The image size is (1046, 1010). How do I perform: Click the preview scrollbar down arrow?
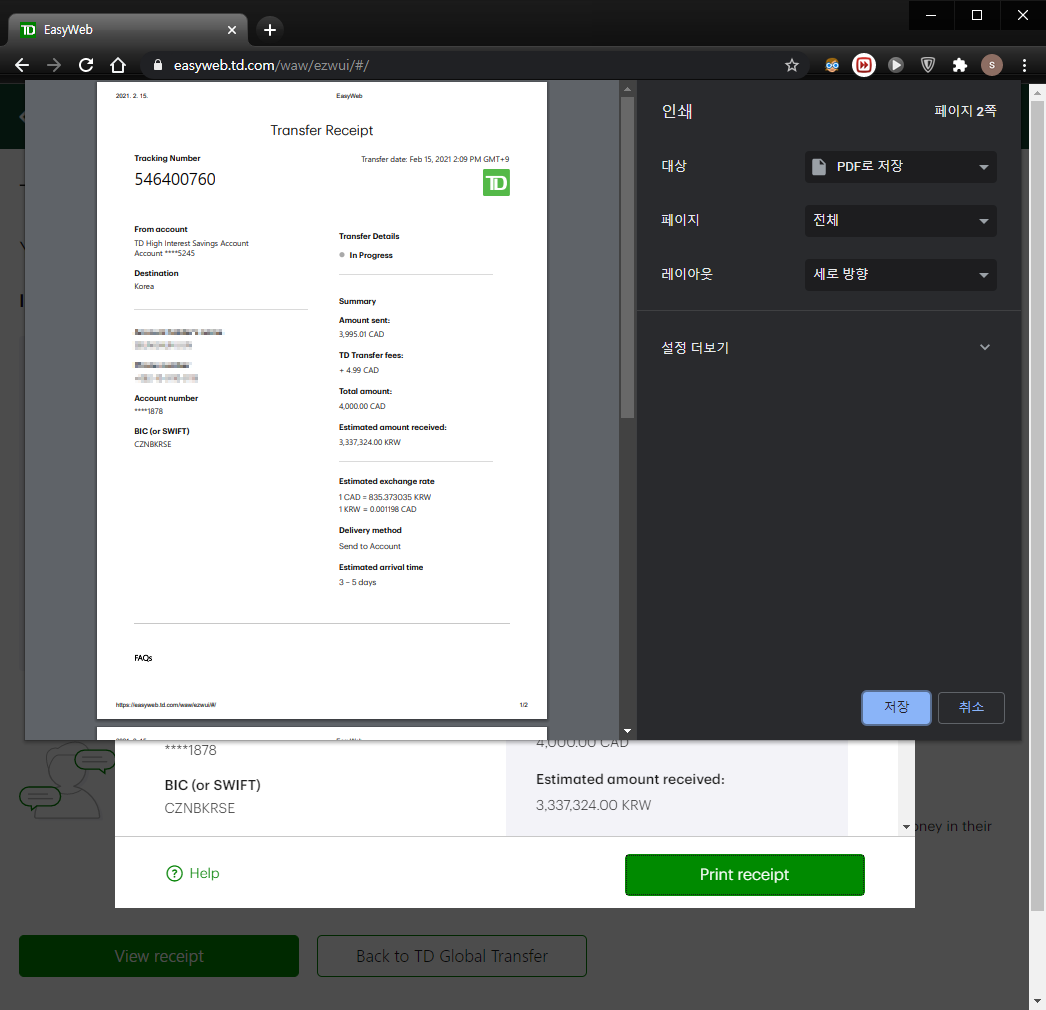(627, 731)
